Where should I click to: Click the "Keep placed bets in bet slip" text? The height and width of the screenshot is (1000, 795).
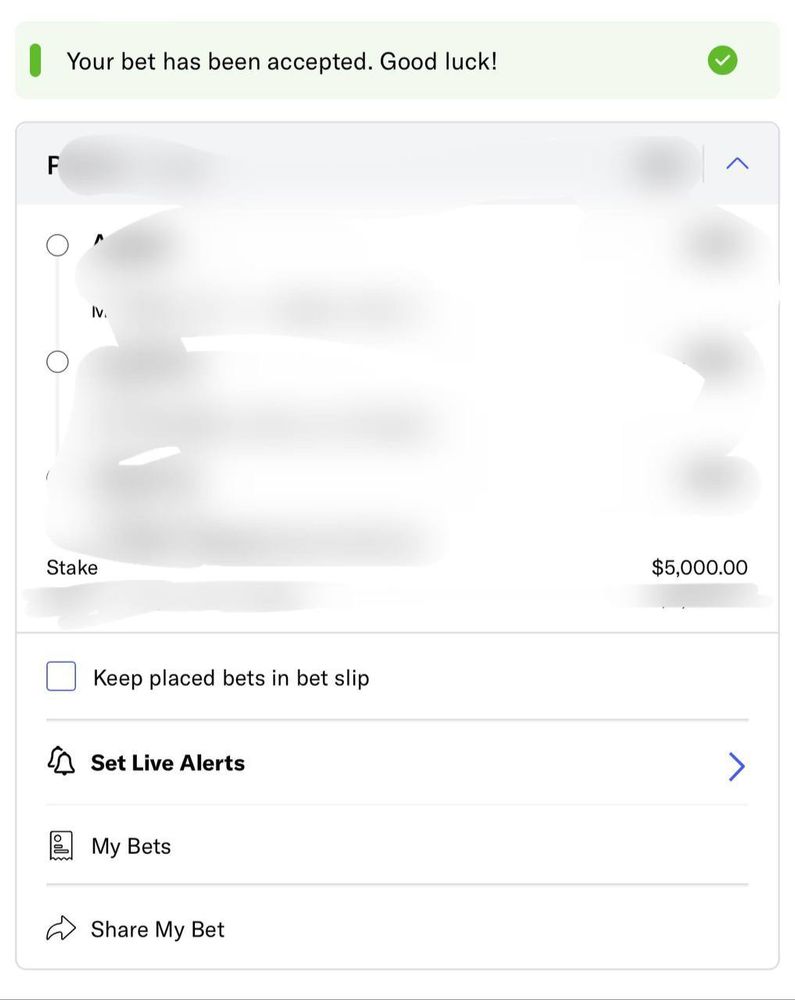231,678
